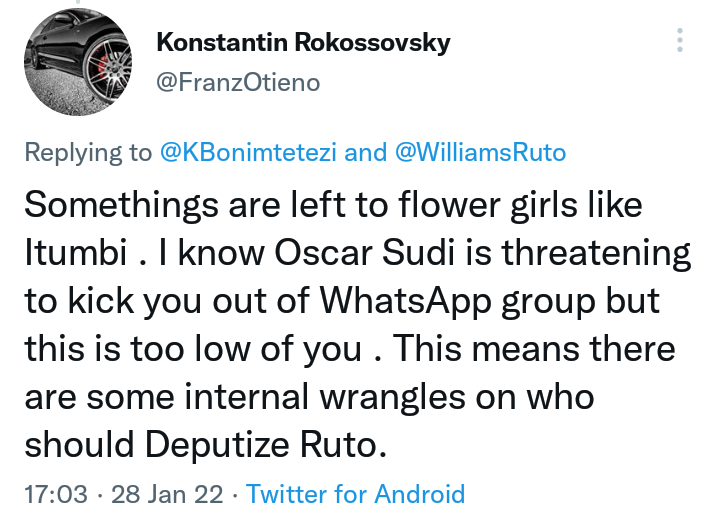The height and width of the screenshot is (522, 720).
Task: Click the word 'and' between the mentions
Action: click(366, 152)
